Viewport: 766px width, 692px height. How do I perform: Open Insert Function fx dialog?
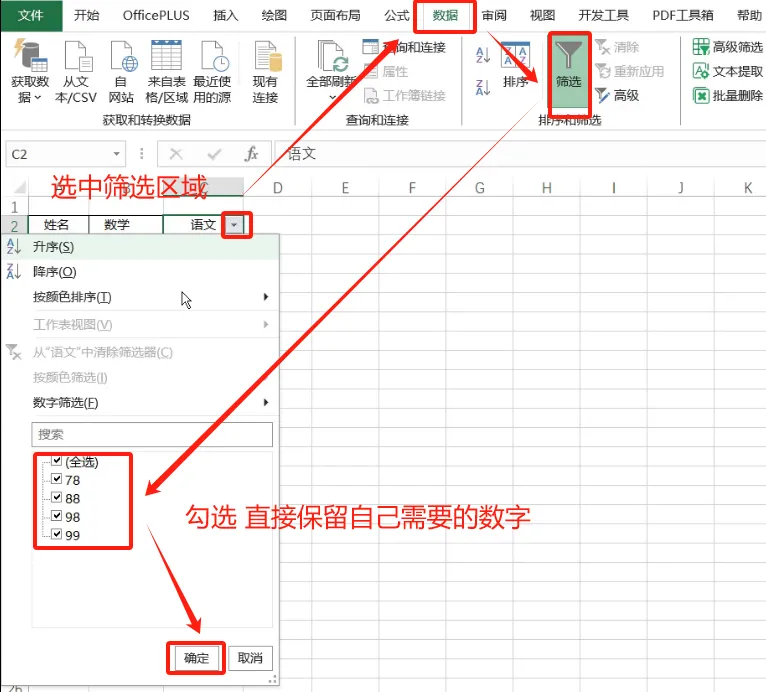(251, 154)
